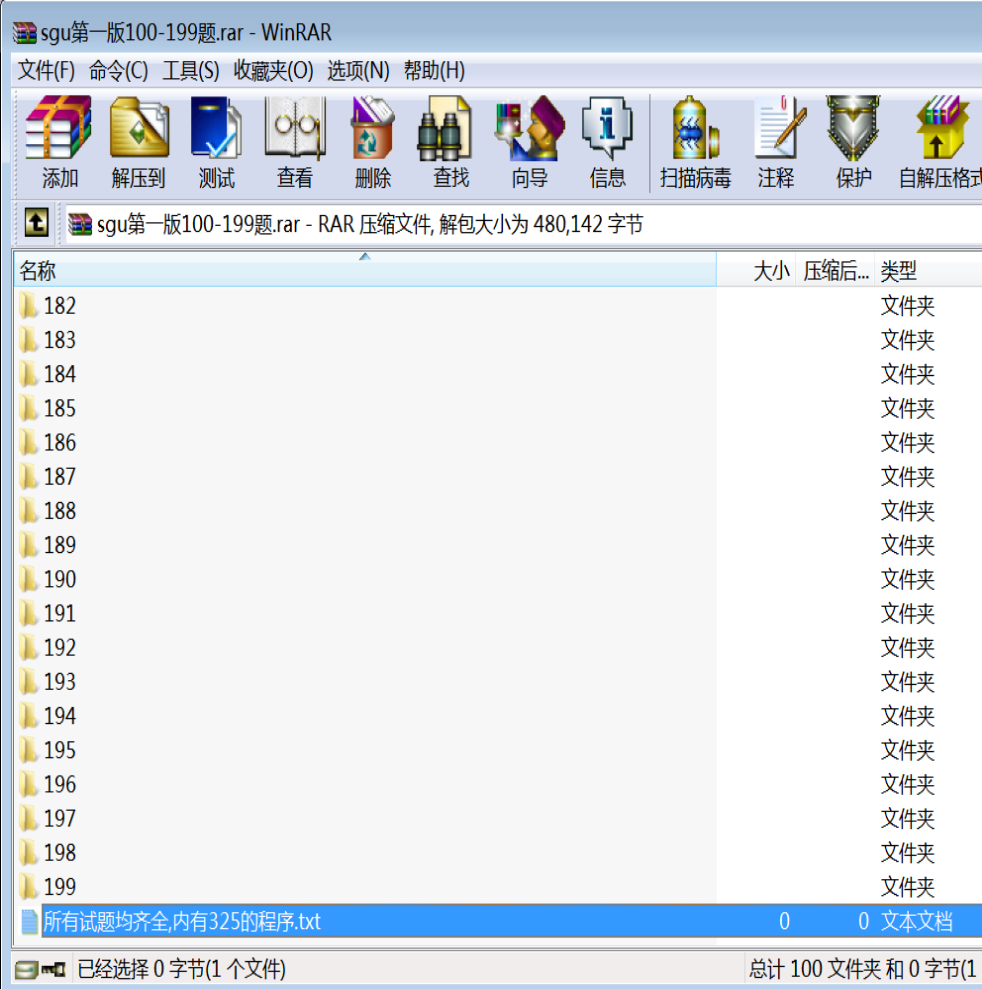
Task: Select folder 188
Action: coord(60,511)
